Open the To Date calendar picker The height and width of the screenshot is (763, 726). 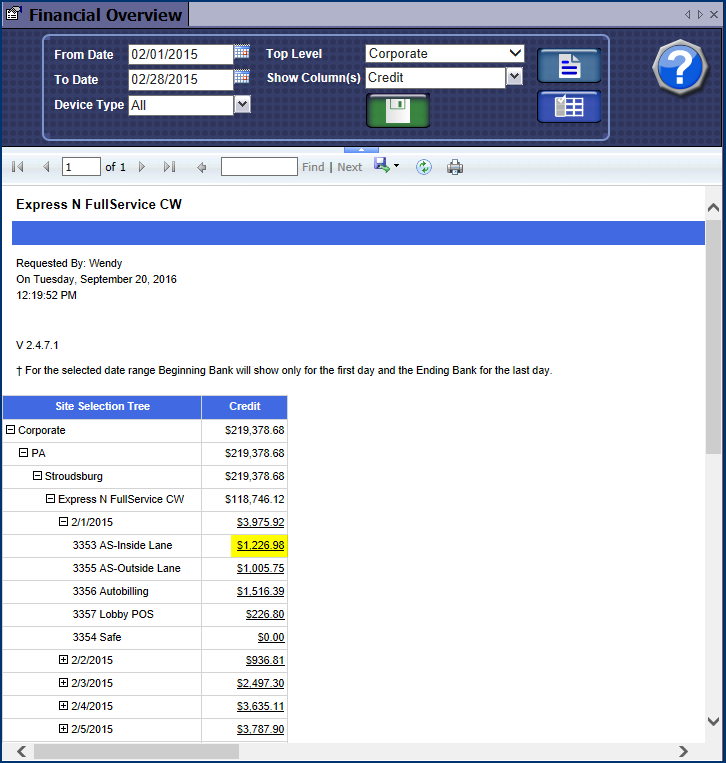point(241,77)
